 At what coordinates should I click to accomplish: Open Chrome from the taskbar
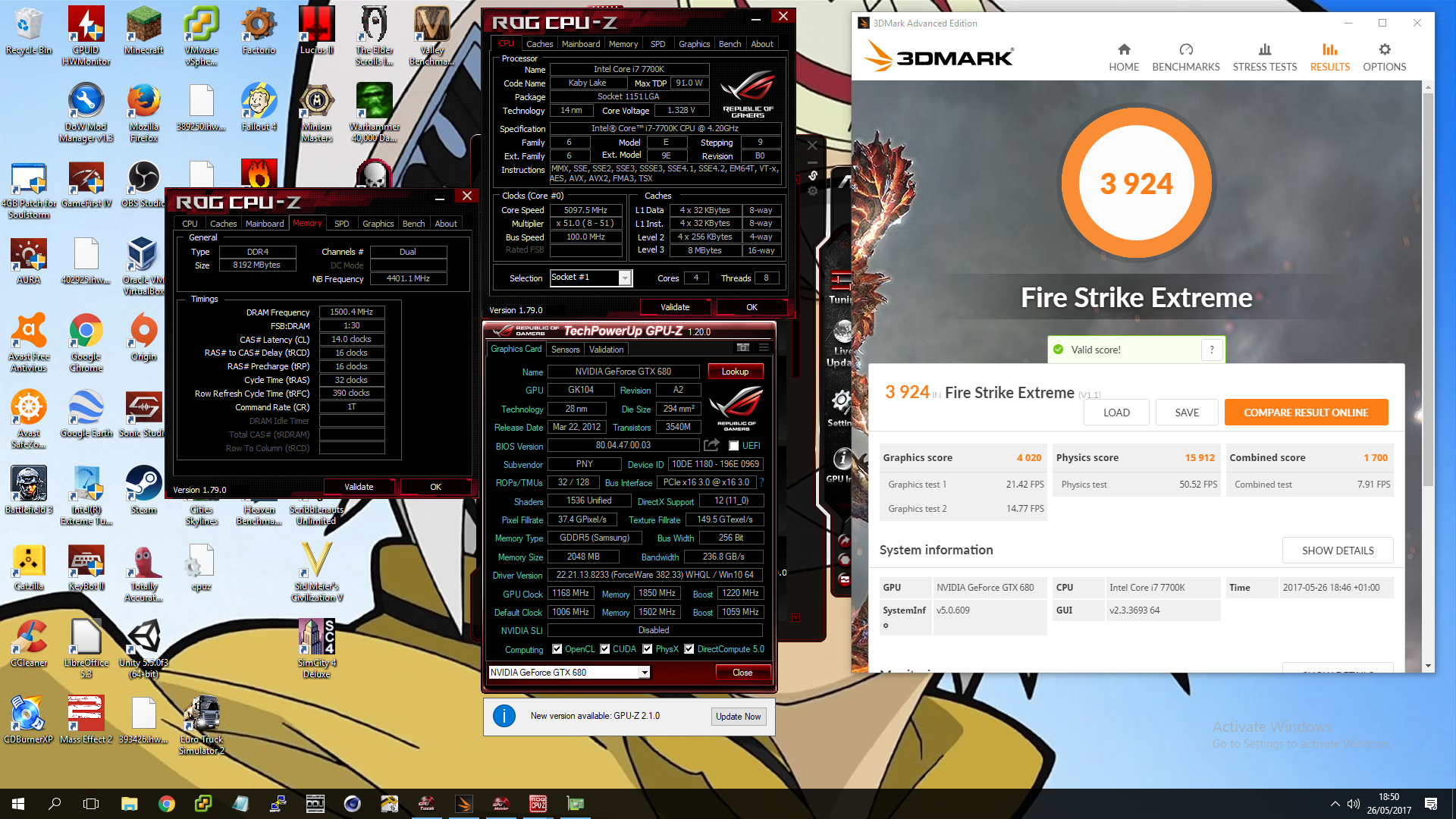point(166,804)
